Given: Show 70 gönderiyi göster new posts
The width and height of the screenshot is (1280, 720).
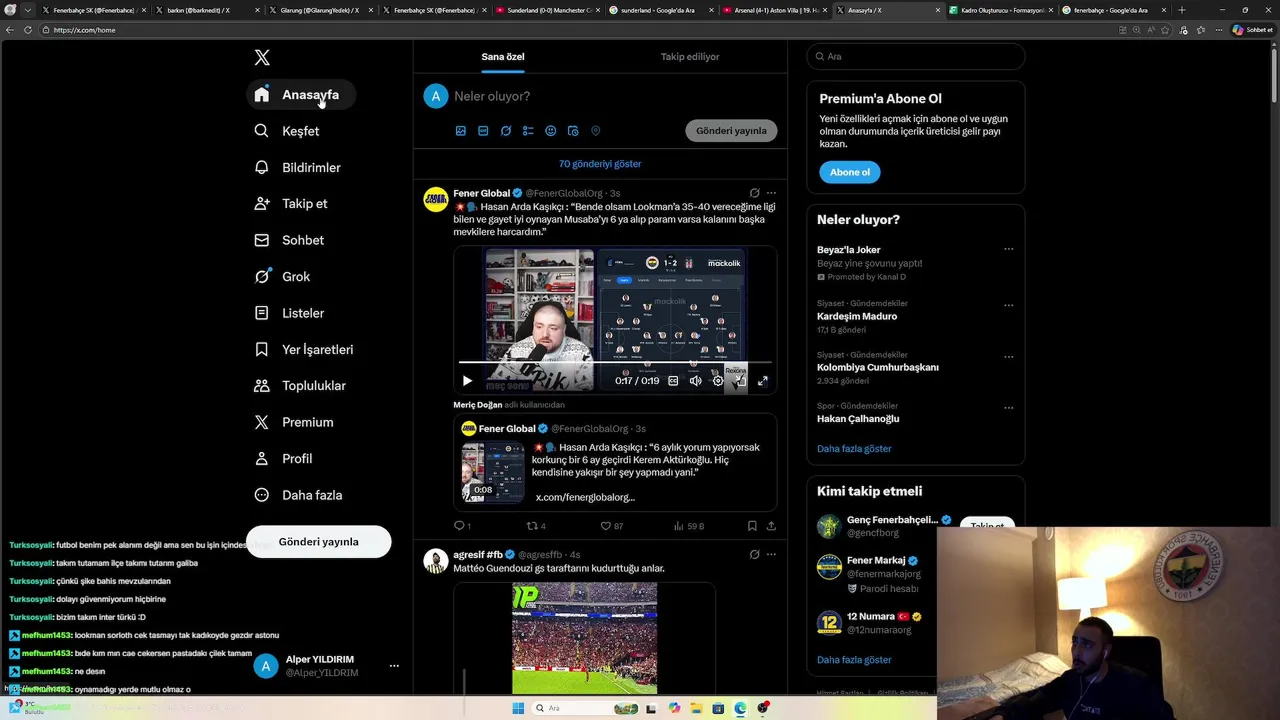Looking at the screenshot, I should click(x=600, y=164).
